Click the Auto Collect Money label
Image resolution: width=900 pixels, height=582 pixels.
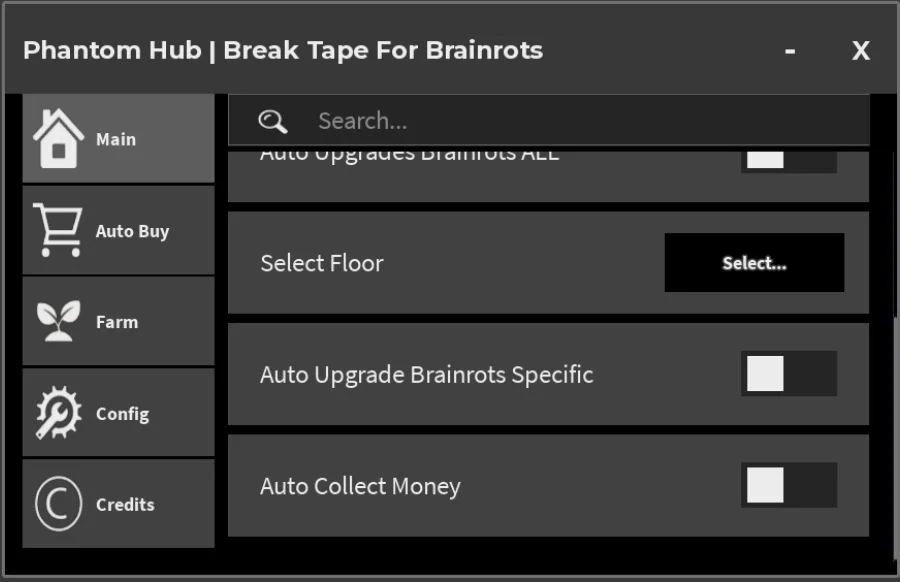[360, 487]
